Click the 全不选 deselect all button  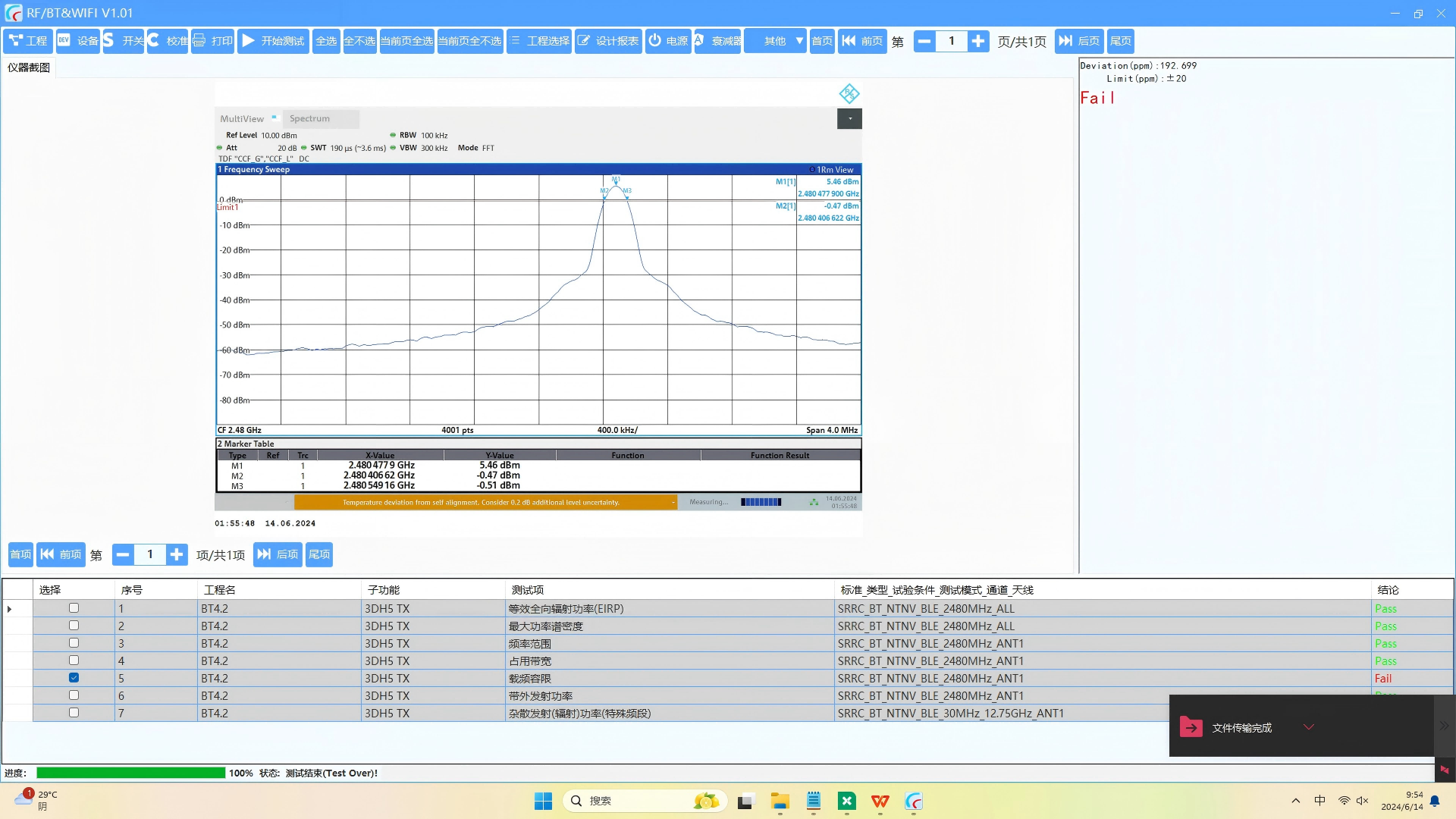click(359, 41)
